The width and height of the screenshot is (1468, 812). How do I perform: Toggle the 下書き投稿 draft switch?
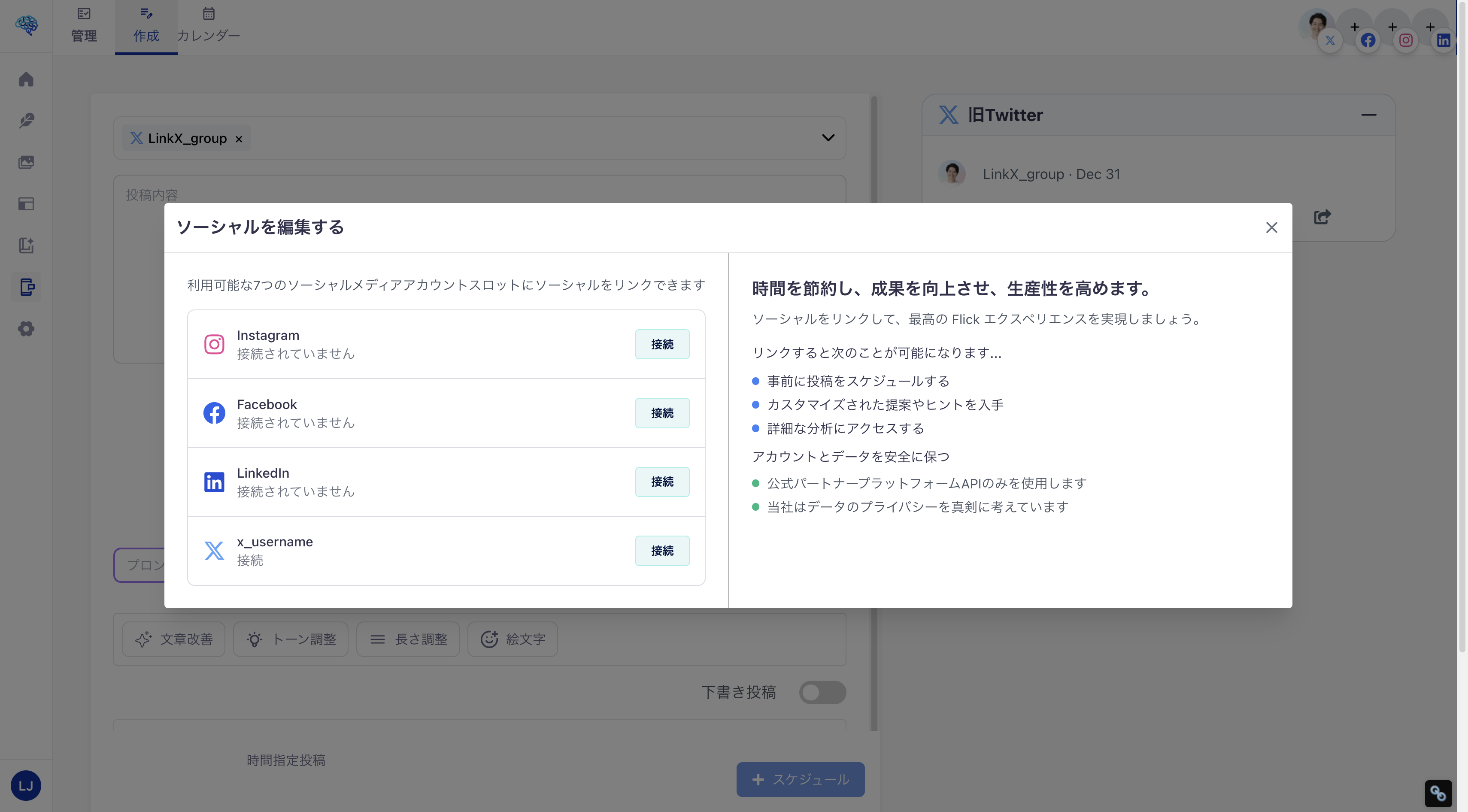822,692
